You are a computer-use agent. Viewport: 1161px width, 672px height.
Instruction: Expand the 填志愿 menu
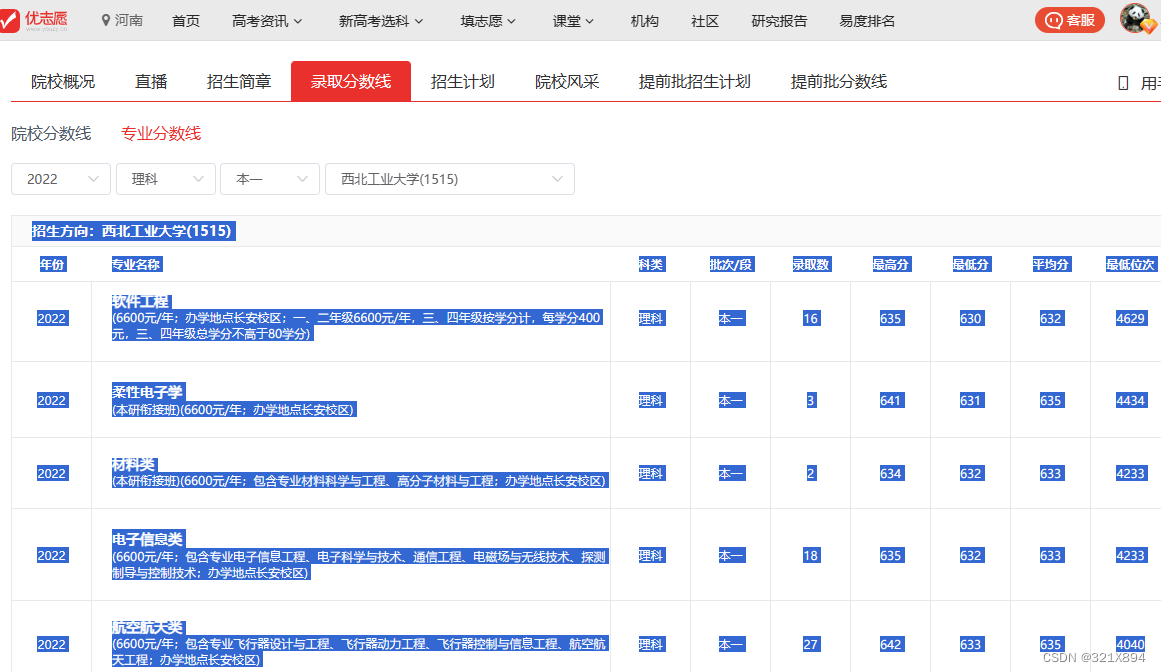(x=488, y=21)
